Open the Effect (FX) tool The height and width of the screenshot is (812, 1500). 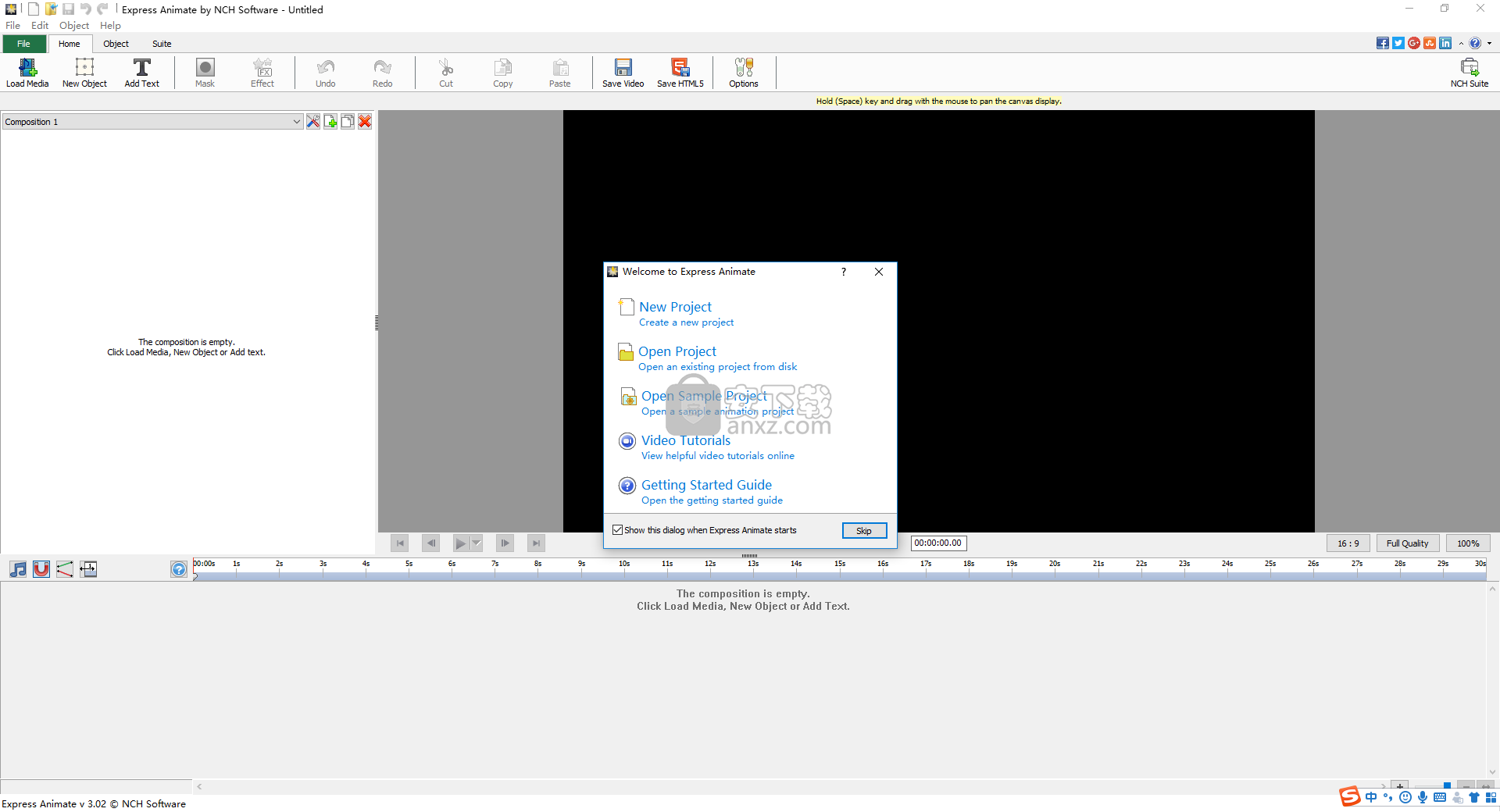point(262,73)
